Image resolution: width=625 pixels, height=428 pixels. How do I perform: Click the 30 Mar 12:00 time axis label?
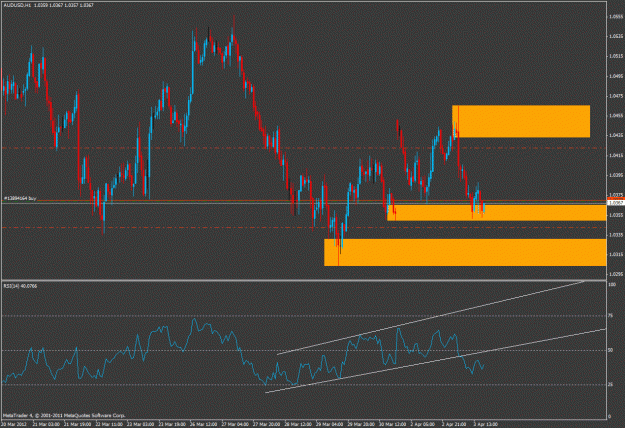pyautogui.click(x=392, y=424)
